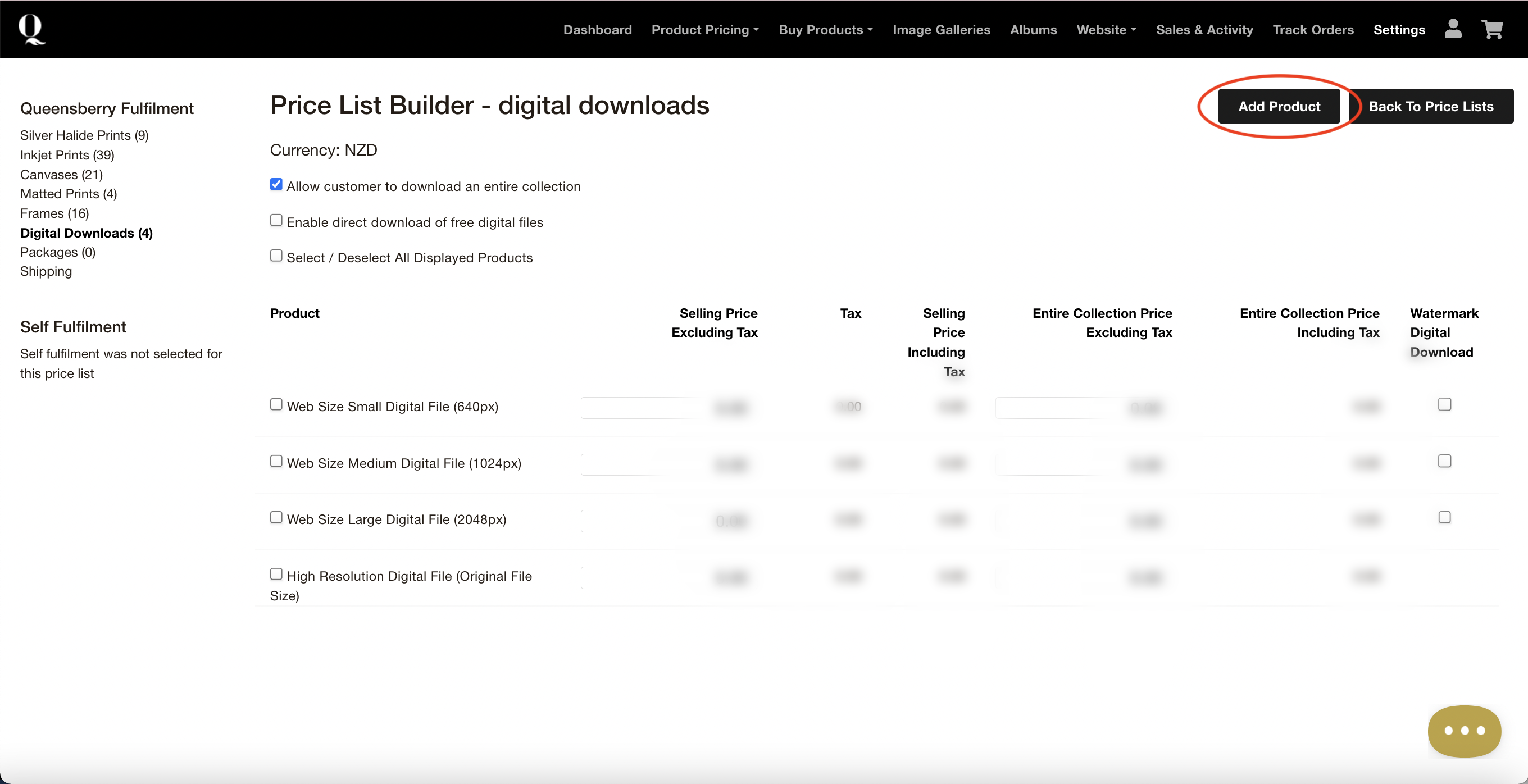Click the Add Product button

click(x=1278, y=107)
